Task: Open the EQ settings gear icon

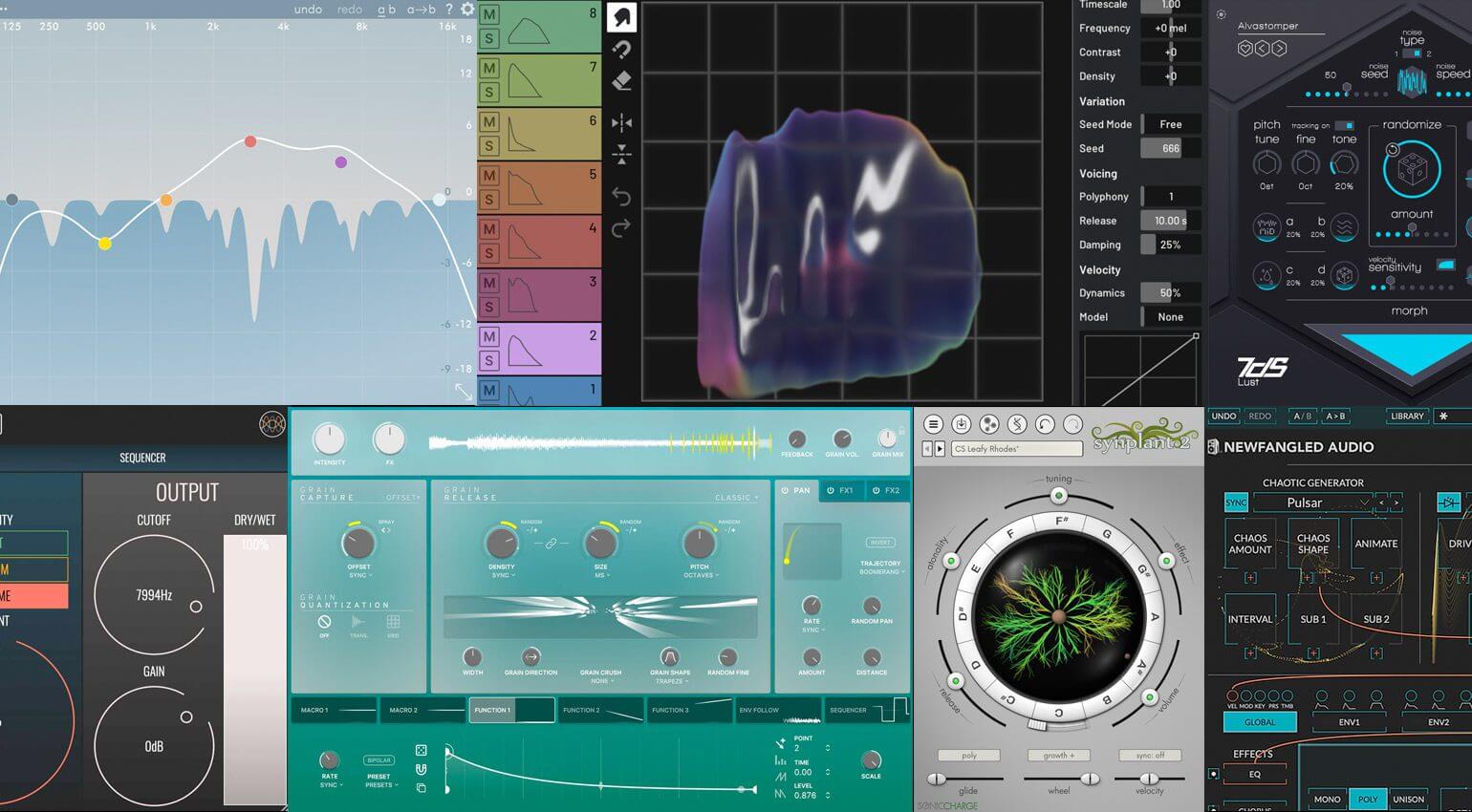Action: pos(466,10)
